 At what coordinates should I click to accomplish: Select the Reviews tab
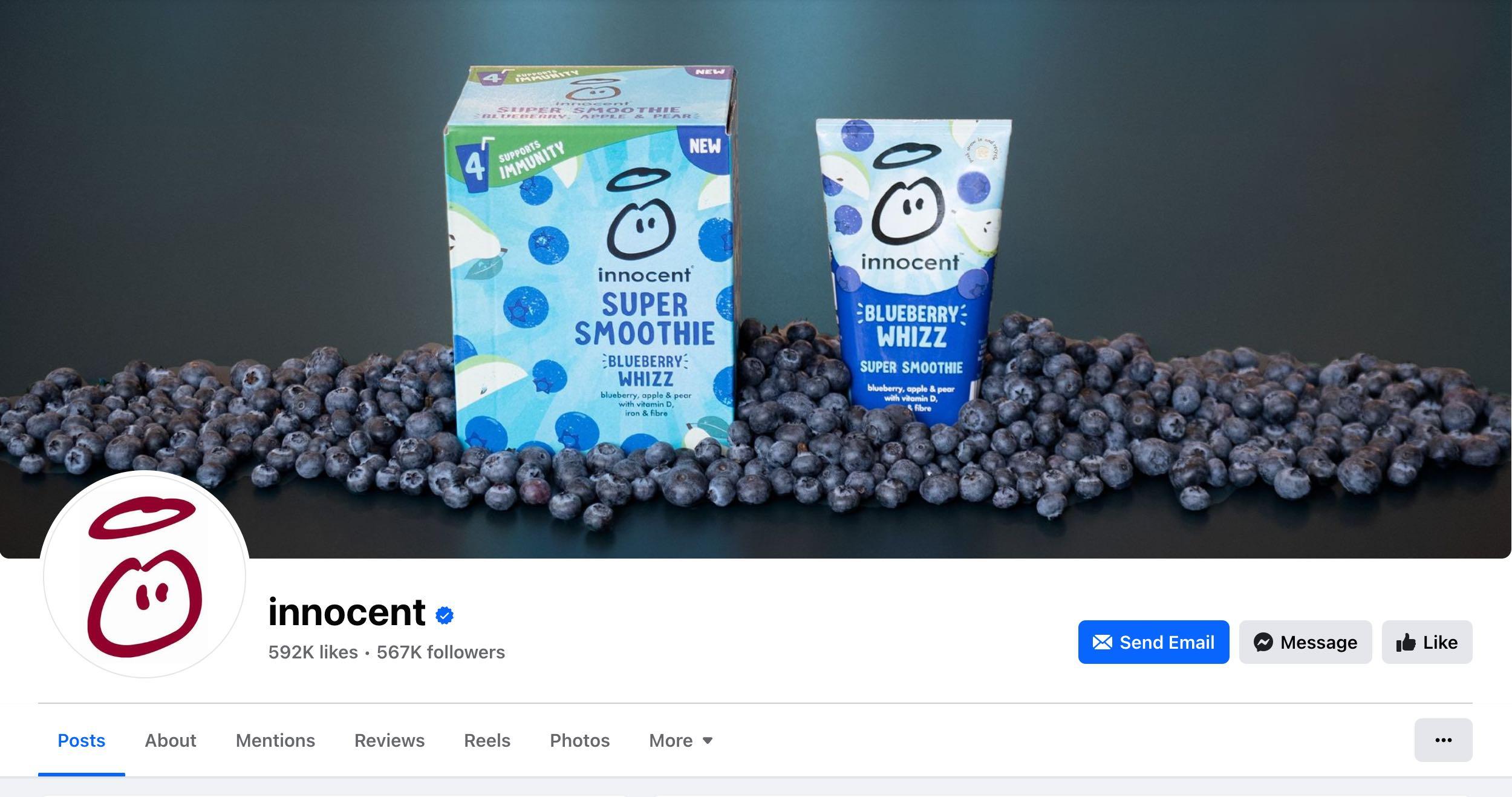(389, 741)
